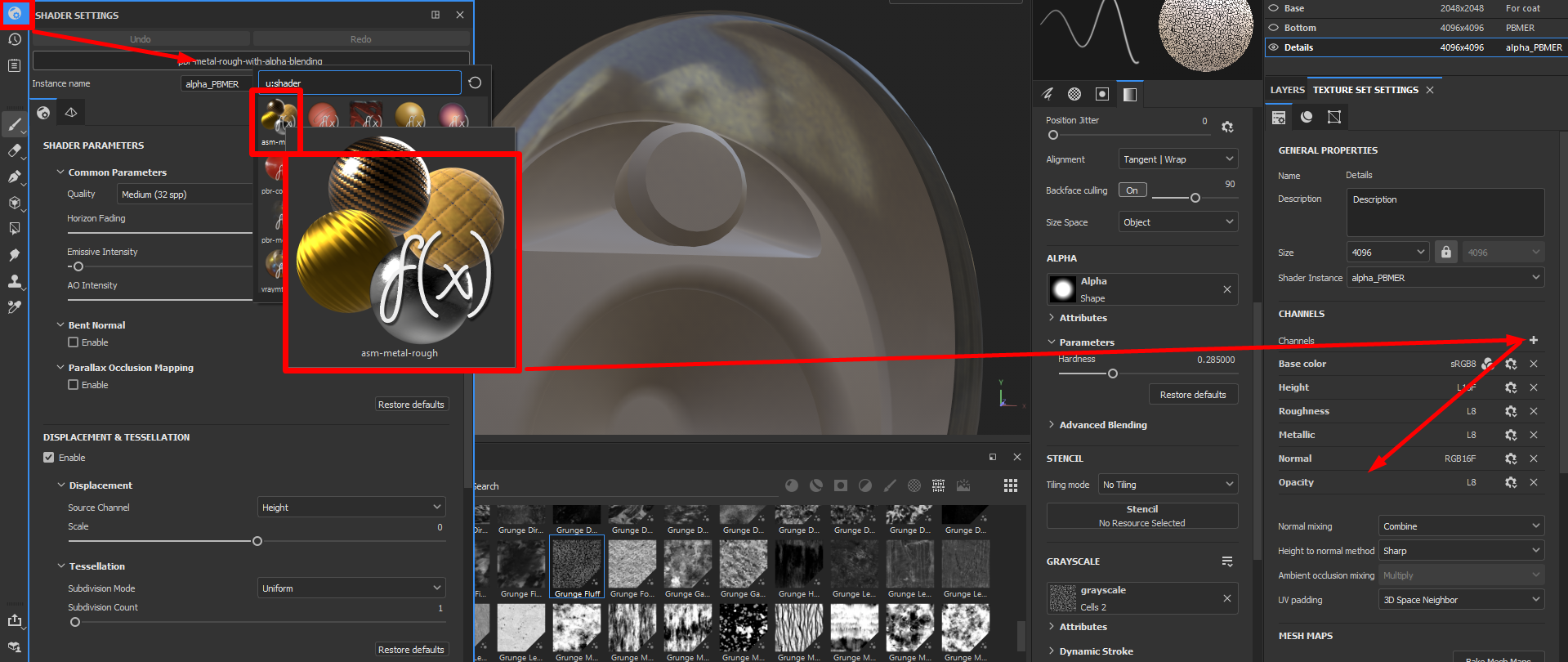Screen dimensions: 1568x662
Task: Open the Shader Settings panel icon
Action: pos(15,13)
